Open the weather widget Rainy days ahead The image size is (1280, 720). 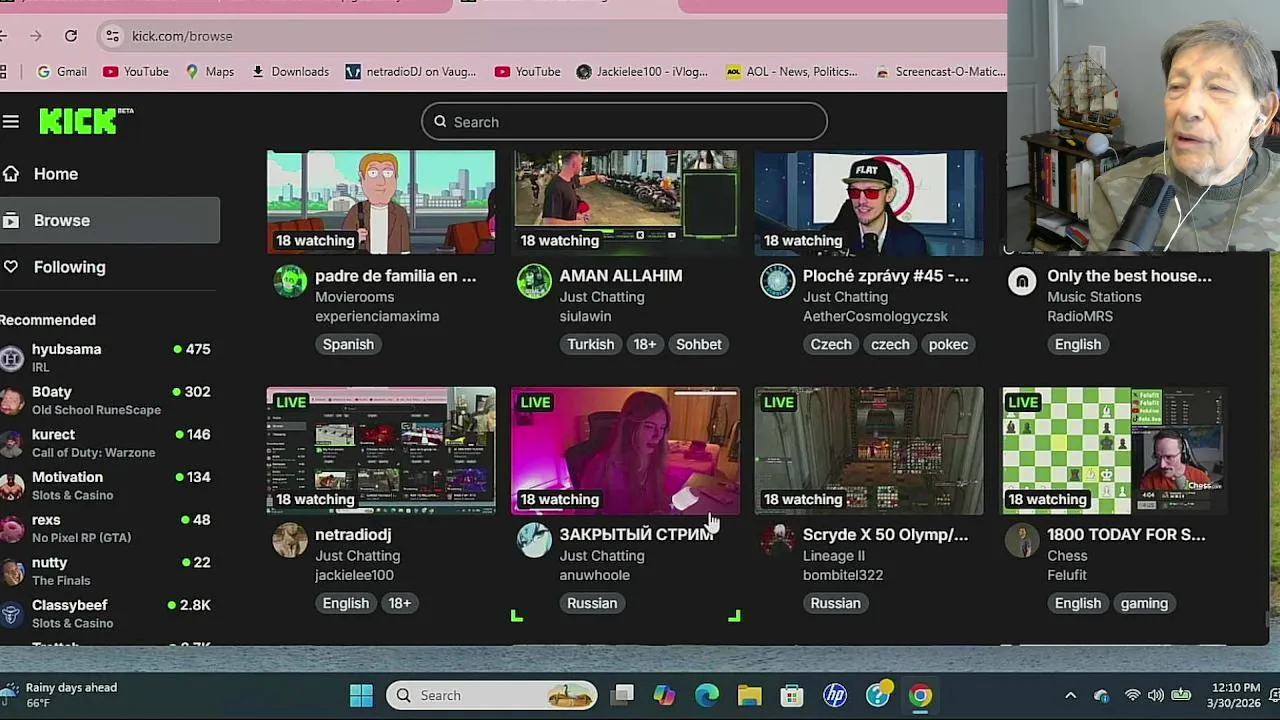(62, 695)
